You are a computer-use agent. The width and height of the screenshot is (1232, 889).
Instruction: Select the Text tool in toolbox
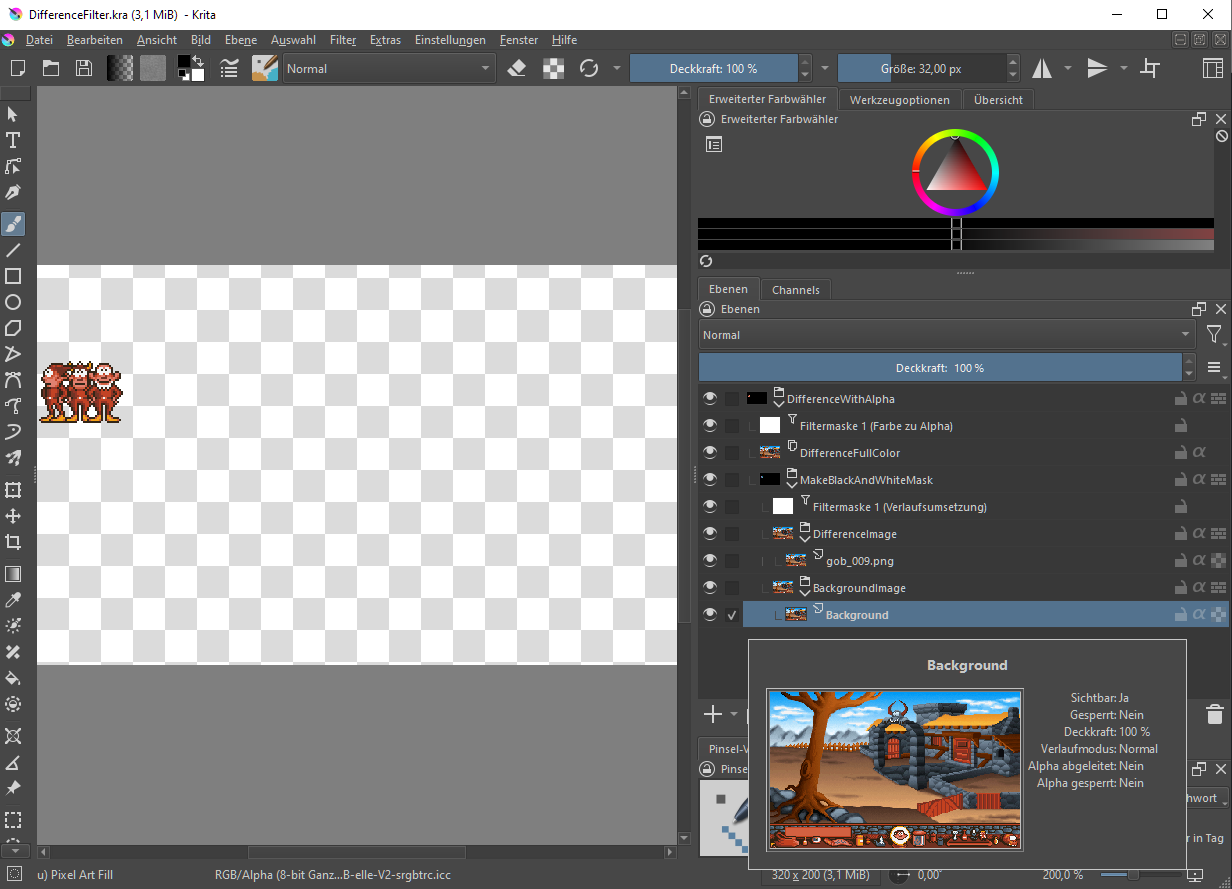point(13,140)
